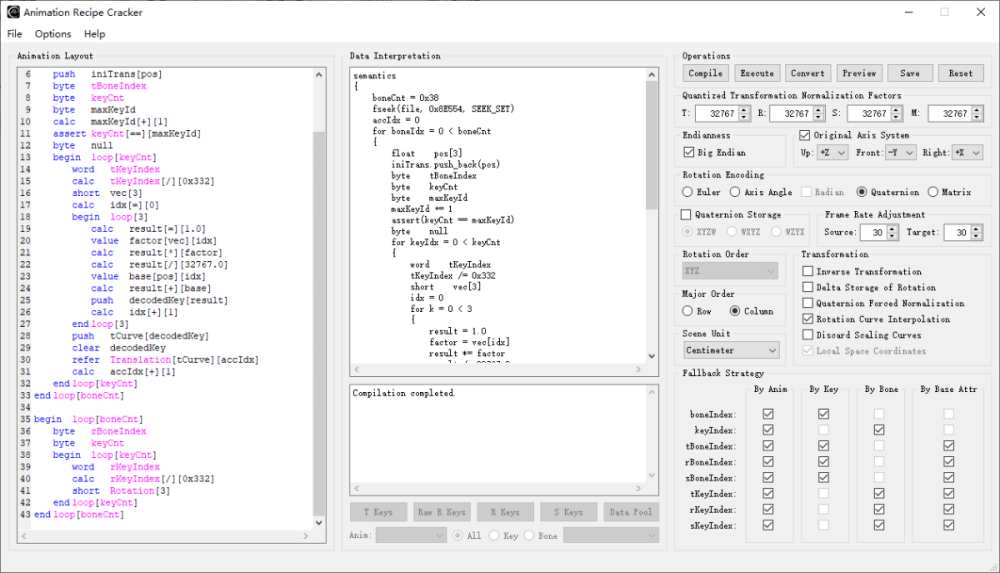Viewport: 1000px width, 573px height.
Task: Toggle Original Axis System checkbox
Action: 805,135
